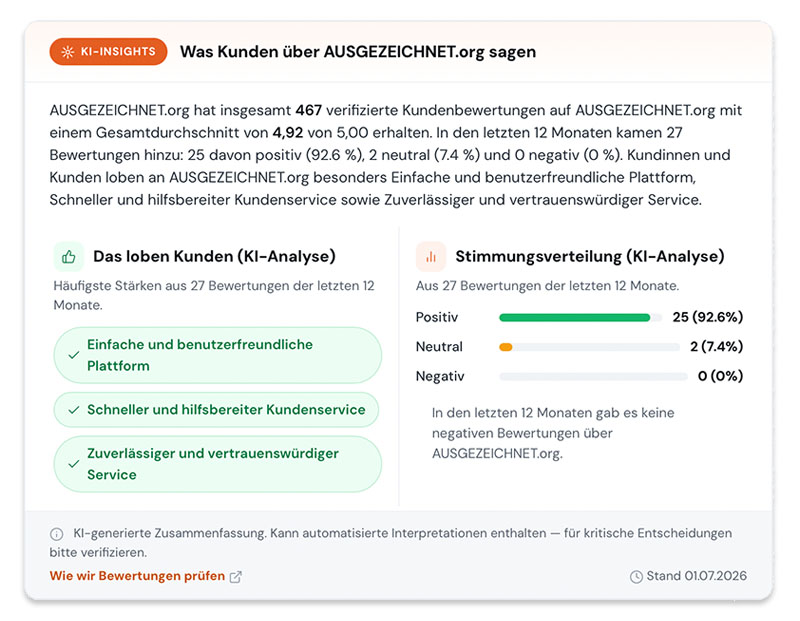Select the Zuverlässiger und vertrauenswürdiger Service pill

point(218,464)
